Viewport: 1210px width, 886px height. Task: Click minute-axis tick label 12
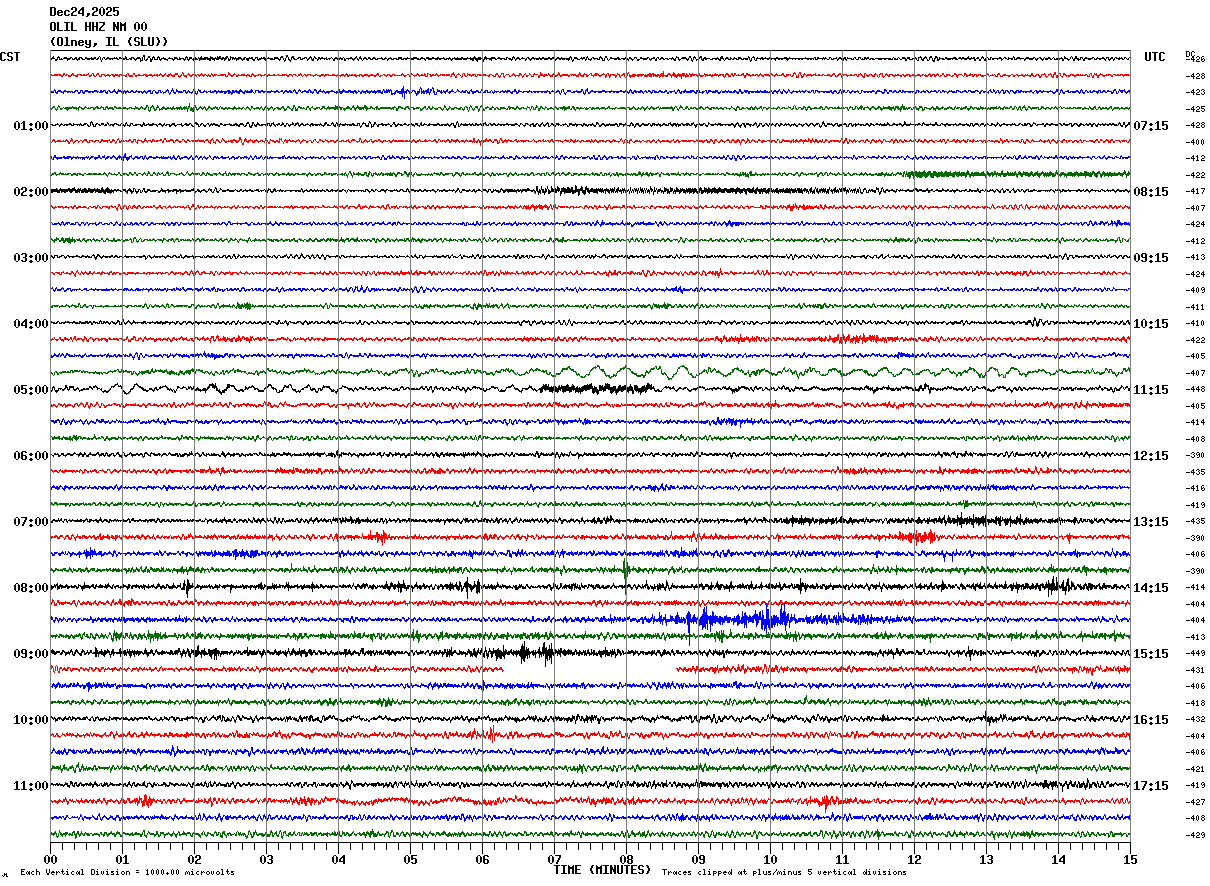click(914, 859)
